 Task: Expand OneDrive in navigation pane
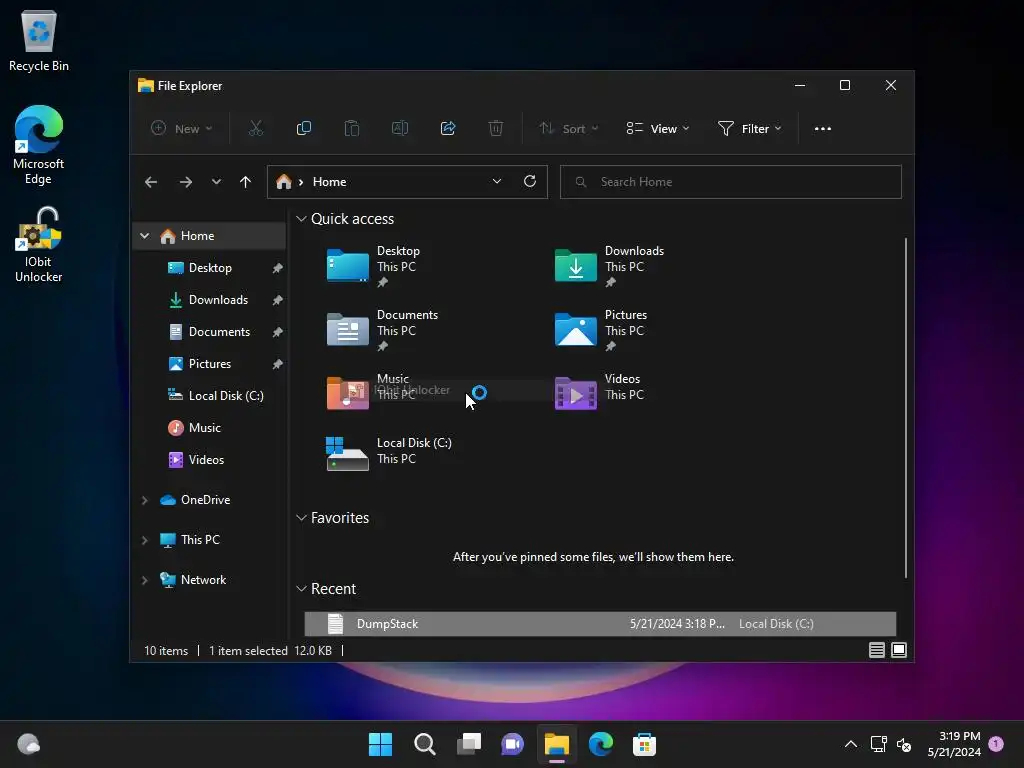point(144,500)
